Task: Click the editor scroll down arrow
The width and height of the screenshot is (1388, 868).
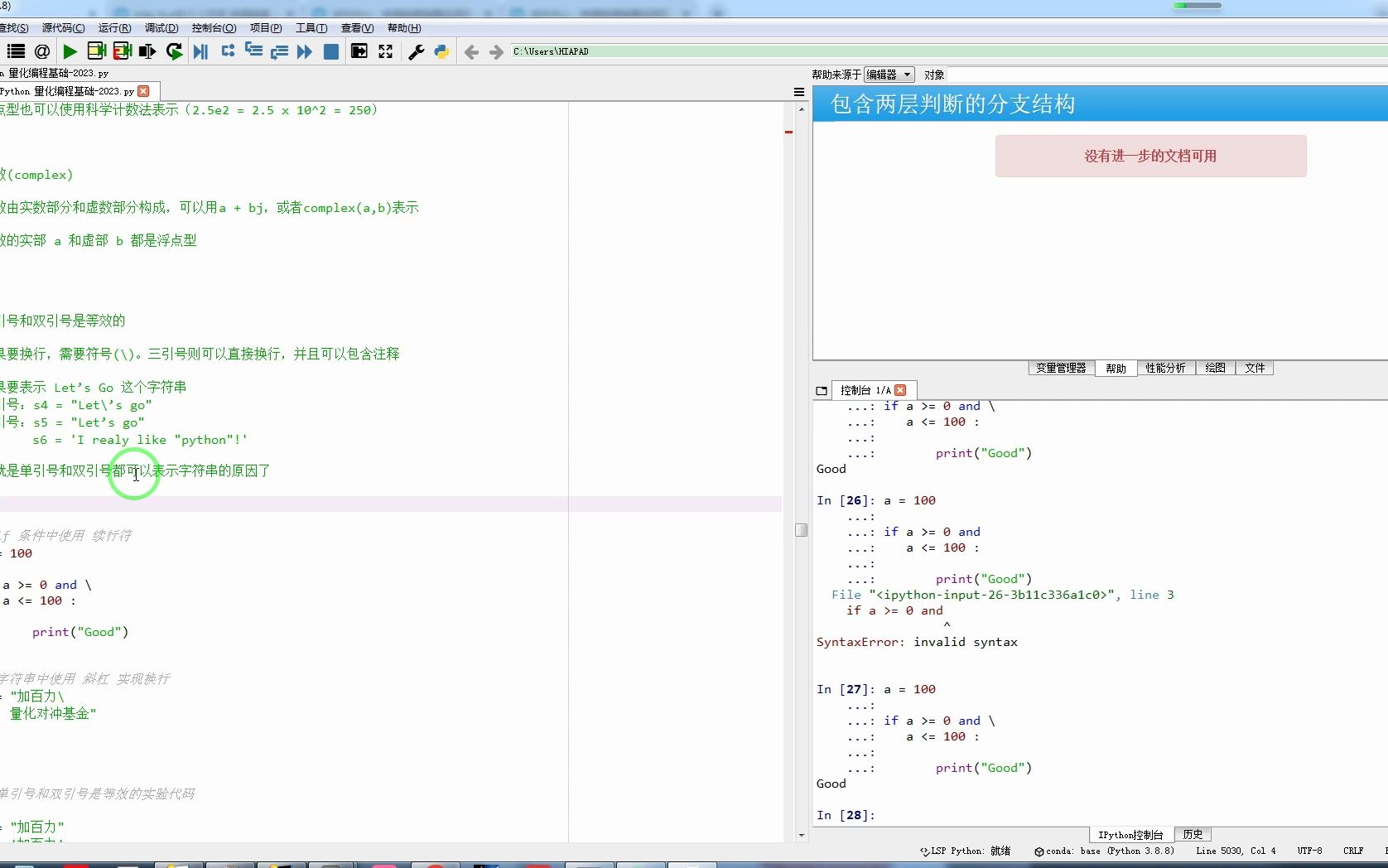Action: pos(801,836)
